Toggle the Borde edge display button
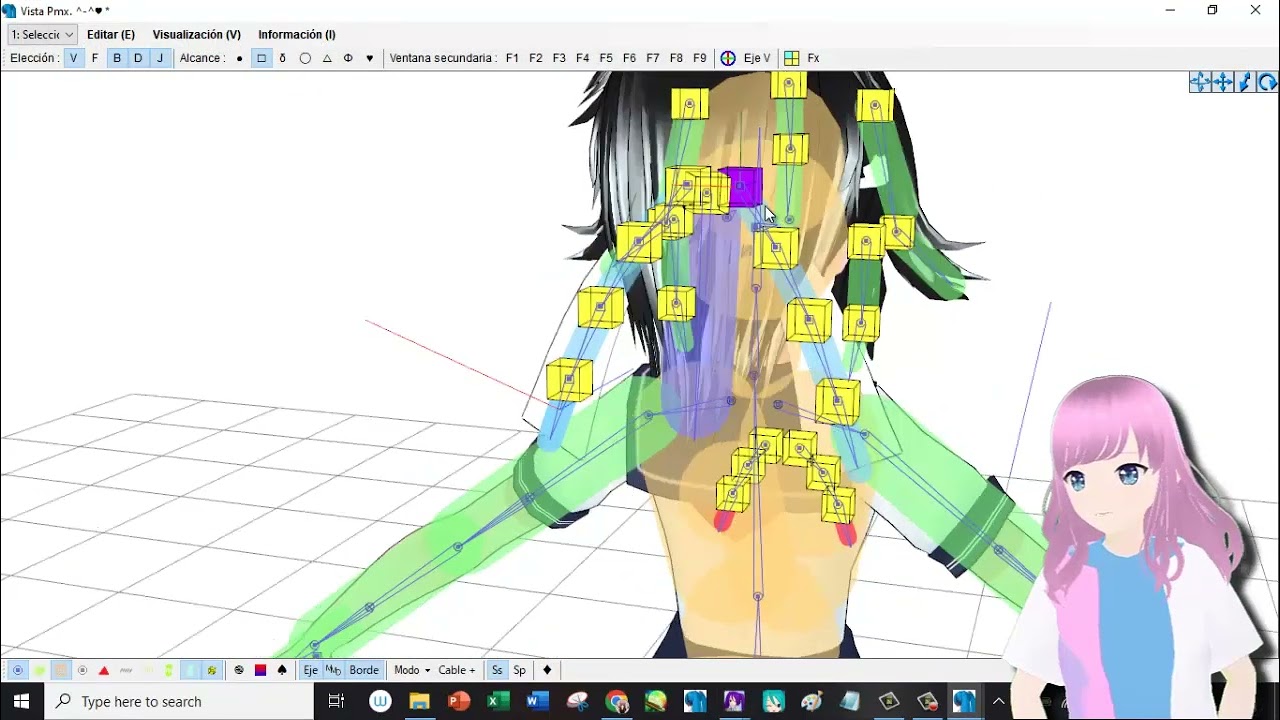This screenshot has width=1280, height=720. [x=364, y=670]
